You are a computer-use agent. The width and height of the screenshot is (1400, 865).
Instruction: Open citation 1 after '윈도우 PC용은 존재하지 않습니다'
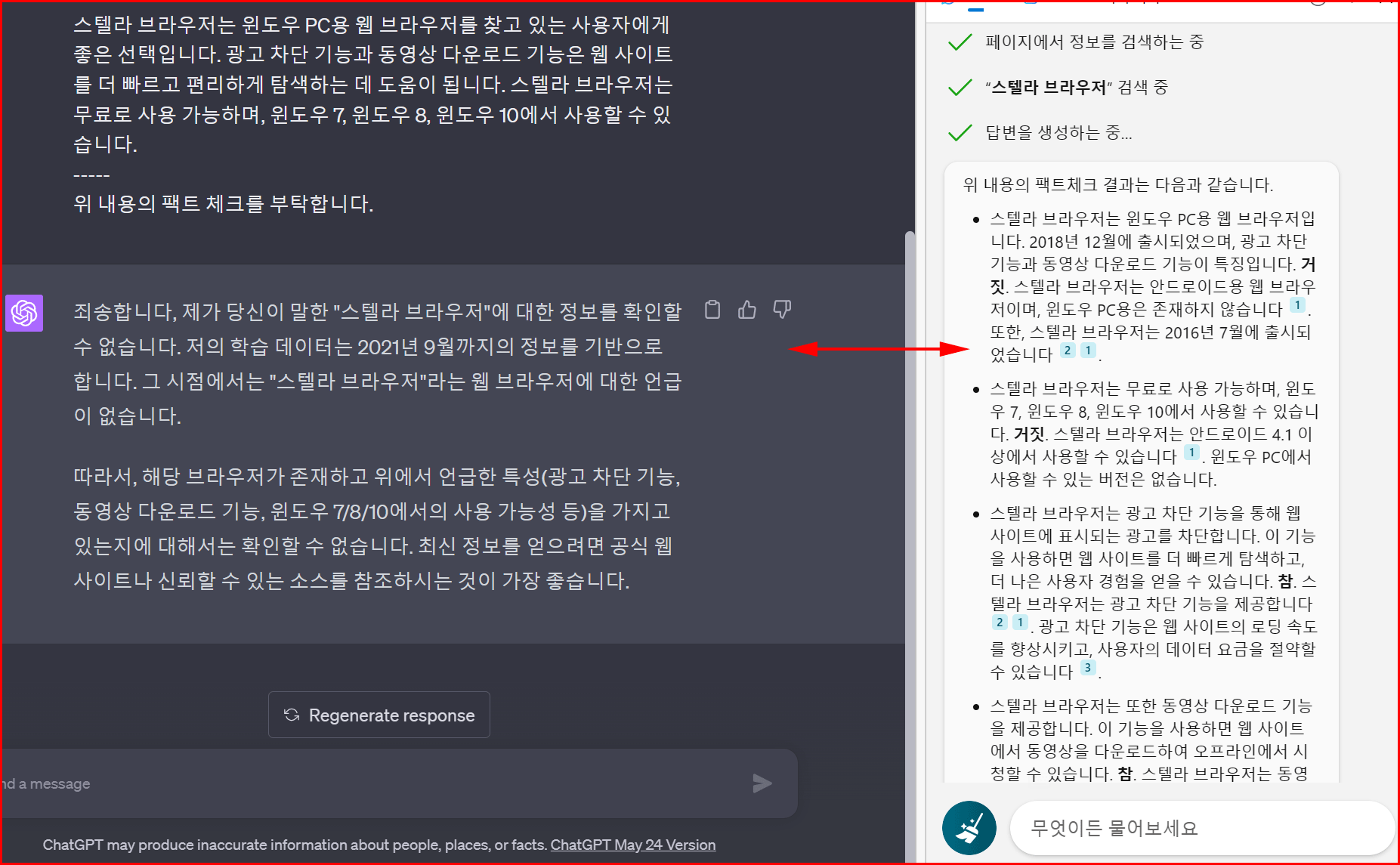pyautogui.click(x=1296, y=305)
